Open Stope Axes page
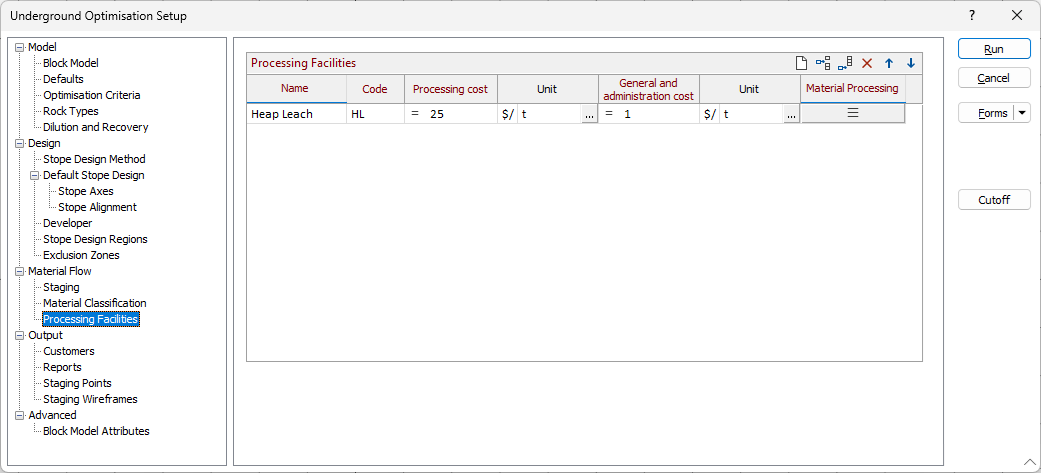Image resolution: width=1041 pixels, height=473 pixels. coord(86,191)
